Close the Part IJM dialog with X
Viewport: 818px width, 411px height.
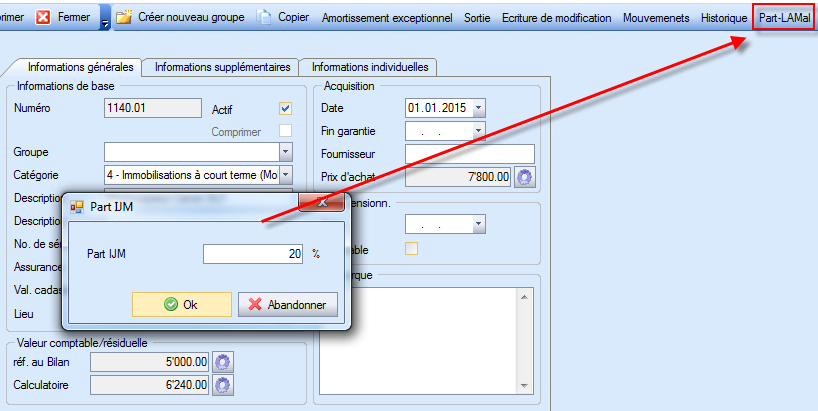[321, 202]
